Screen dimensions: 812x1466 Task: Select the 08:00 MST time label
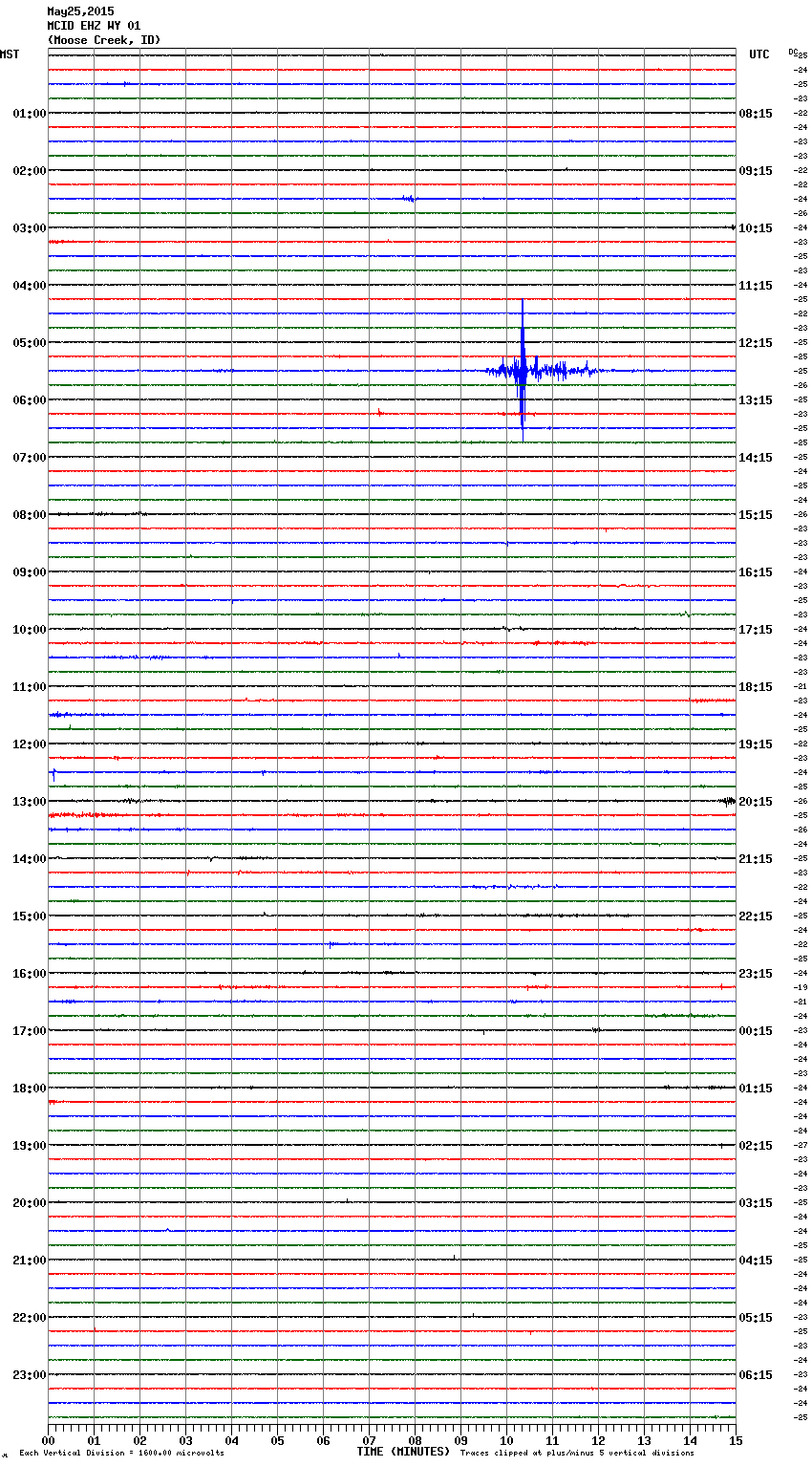[30, 515]
